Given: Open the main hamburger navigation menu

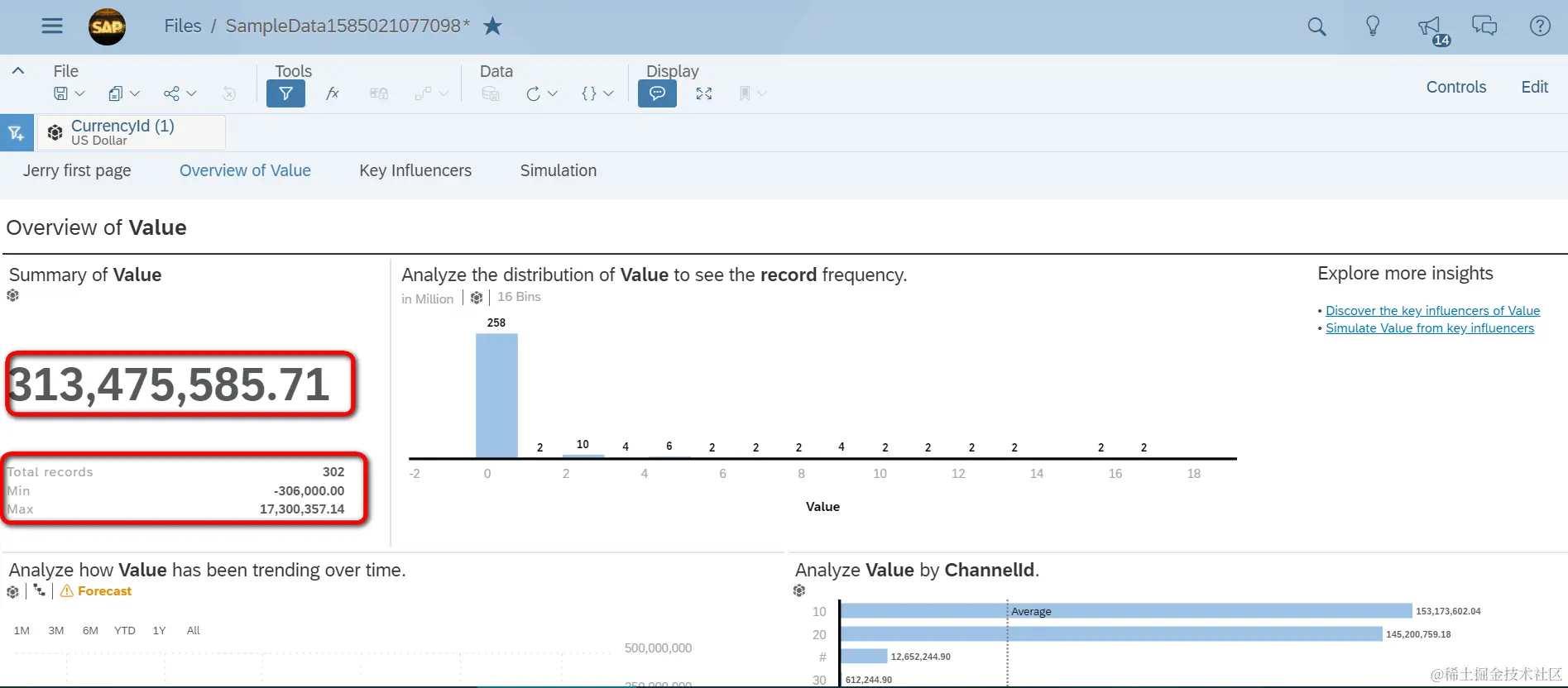Looking at the screenshot, I should pyautogui.click(x=52, y=26).
